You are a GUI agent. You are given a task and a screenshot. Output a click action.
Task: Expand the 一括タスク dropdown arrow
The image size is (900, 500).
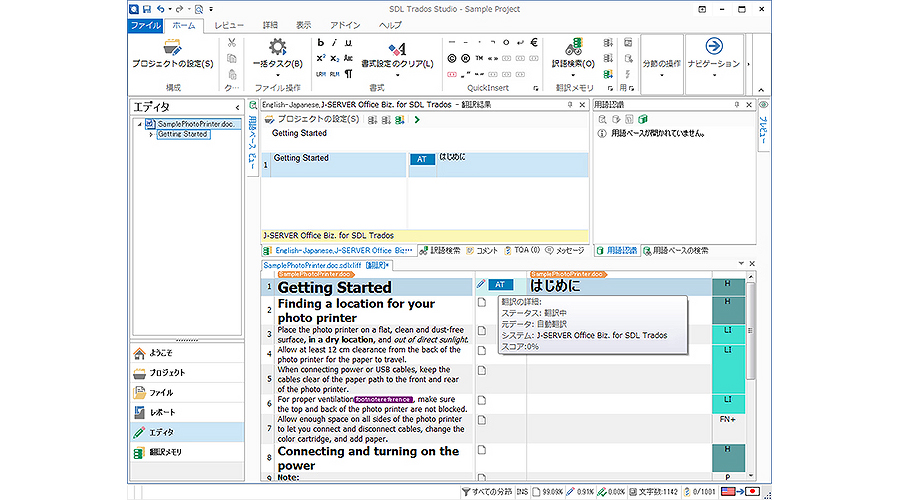pos(278,76)
